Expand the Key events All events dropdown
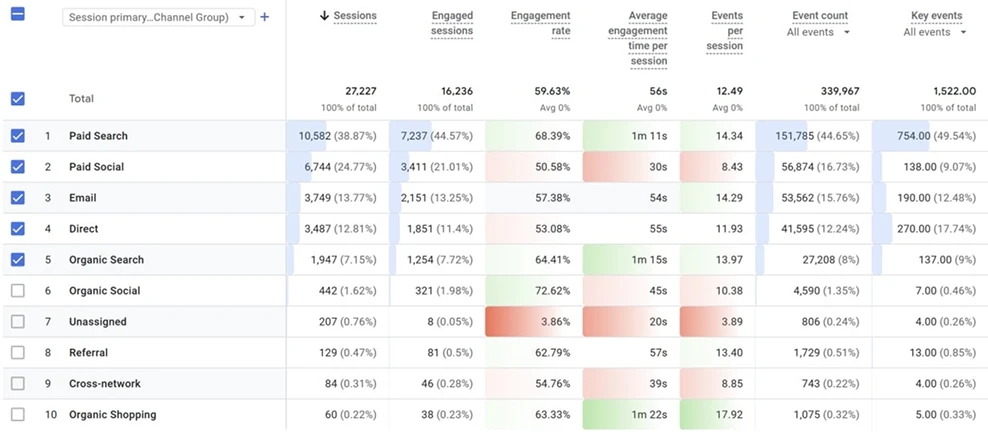 [x=935, y=32]
